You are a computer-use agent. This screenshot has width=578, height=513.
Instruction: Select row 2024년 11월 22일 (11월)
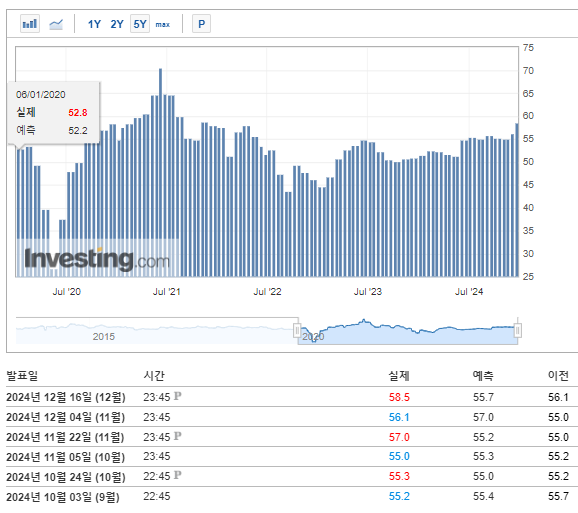pos(292,437)
